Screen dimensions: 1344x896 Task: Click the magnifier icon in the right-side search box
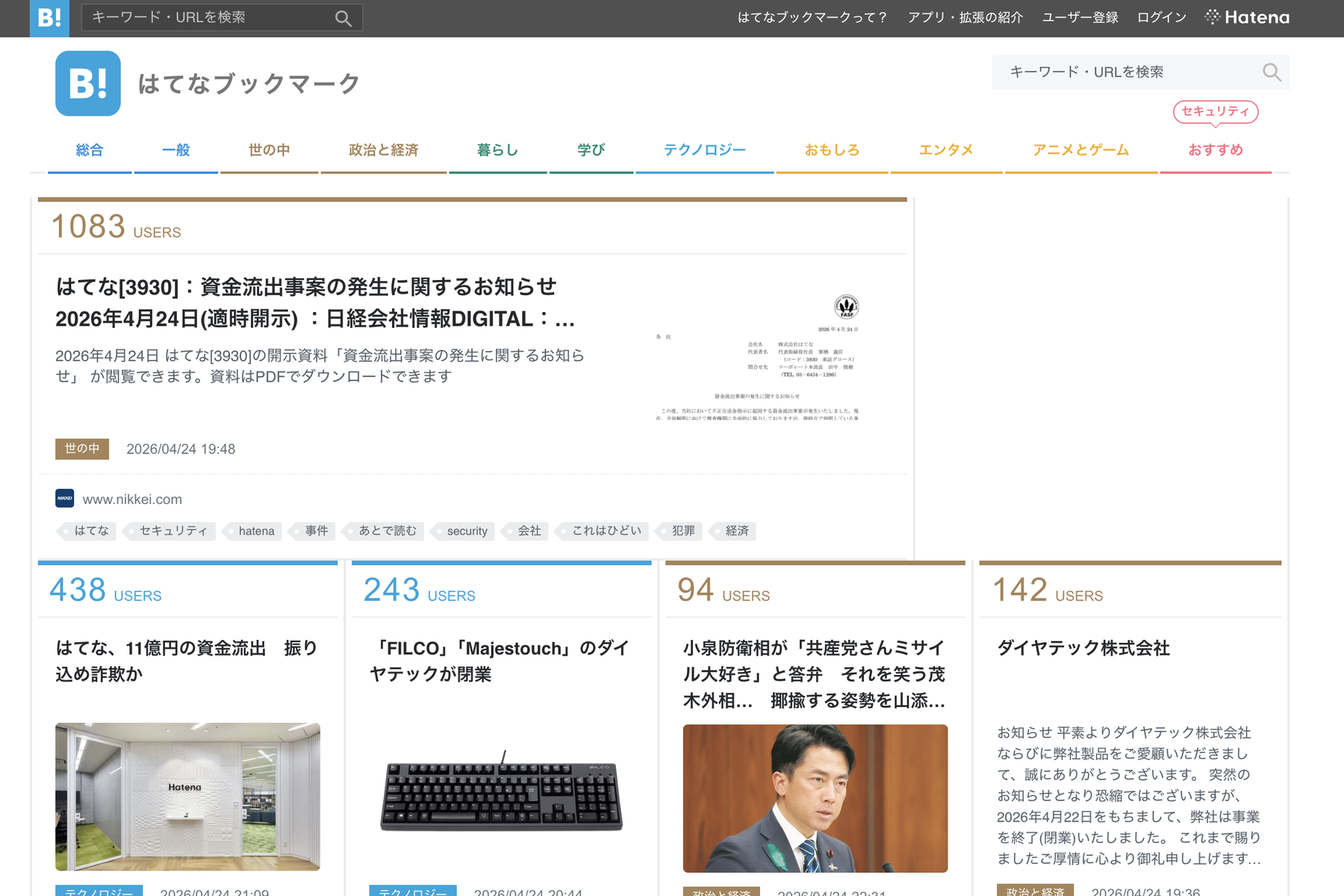[x=1272, y=72]
